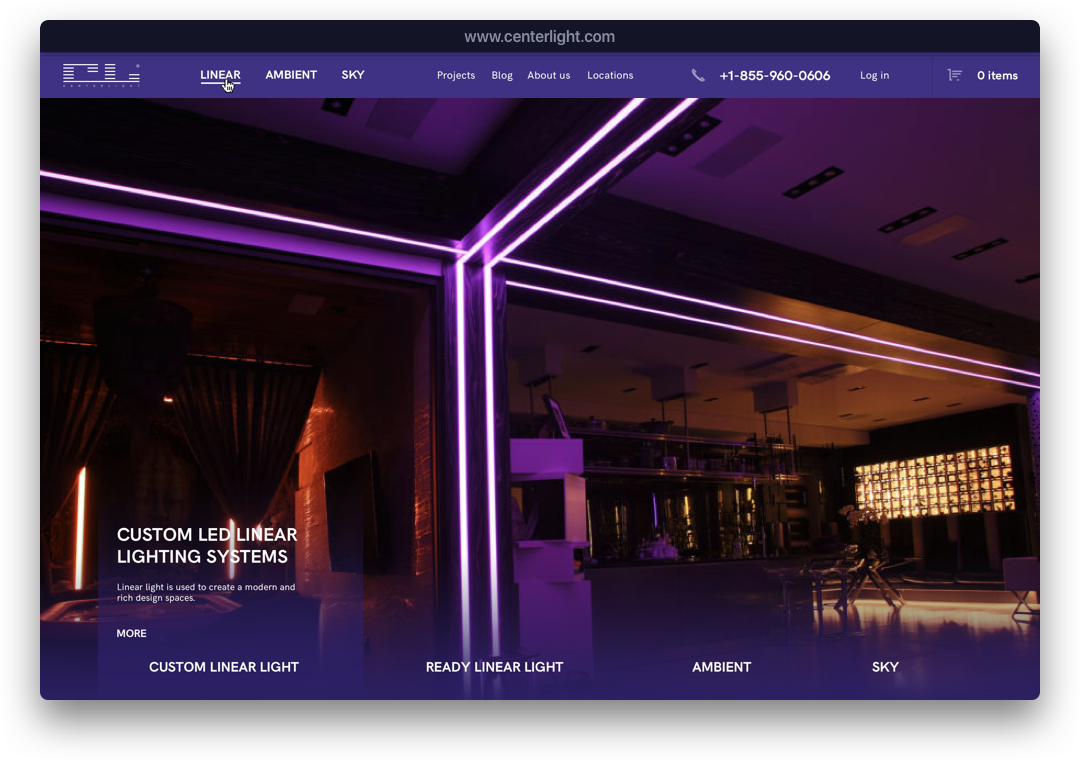The height and width of the screenshot is (760, 1080).
Task: Click the Custom LED Linear Lighting Systems heading
Action: coord(207,546)
